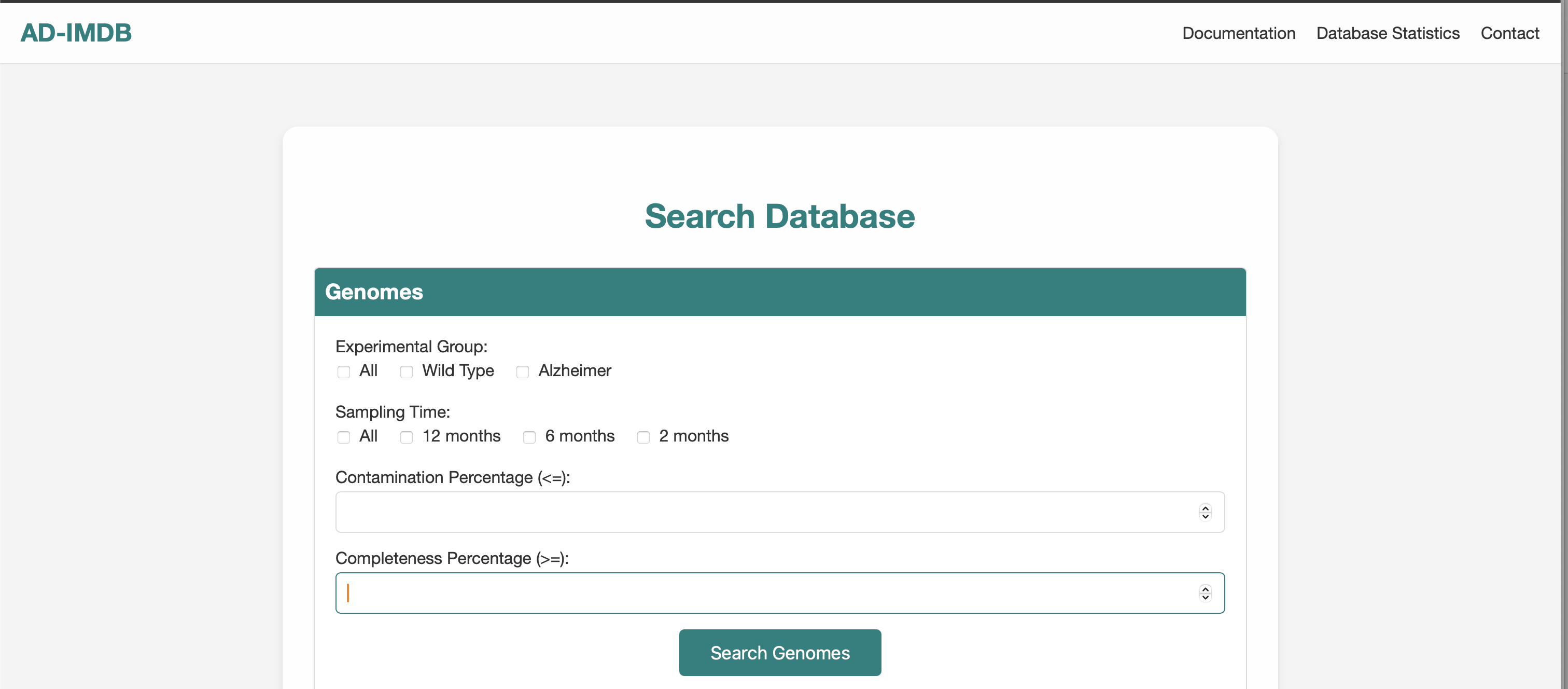Check the Alzheimer experimental group option
The width and height of the screenshot is (1568, 689).
(522, 371)
